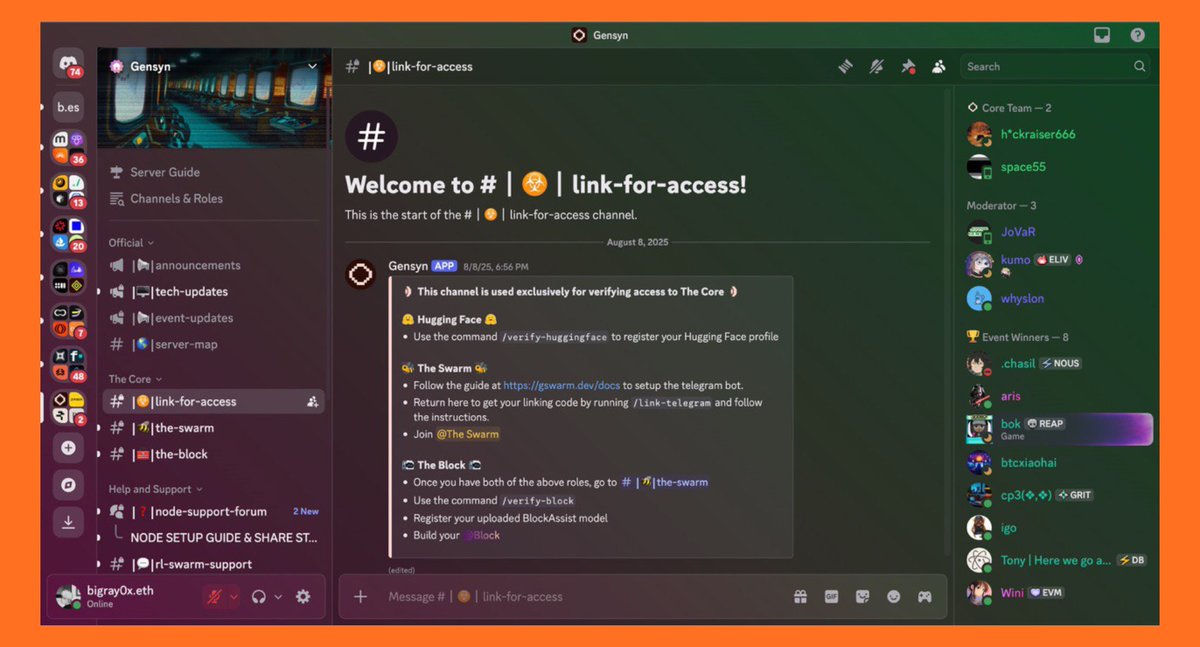The height and width of the screenshot is (647, 1200).
Task: Open Channels & Roles
Action: pyautogui.click(x=165, y=198)
